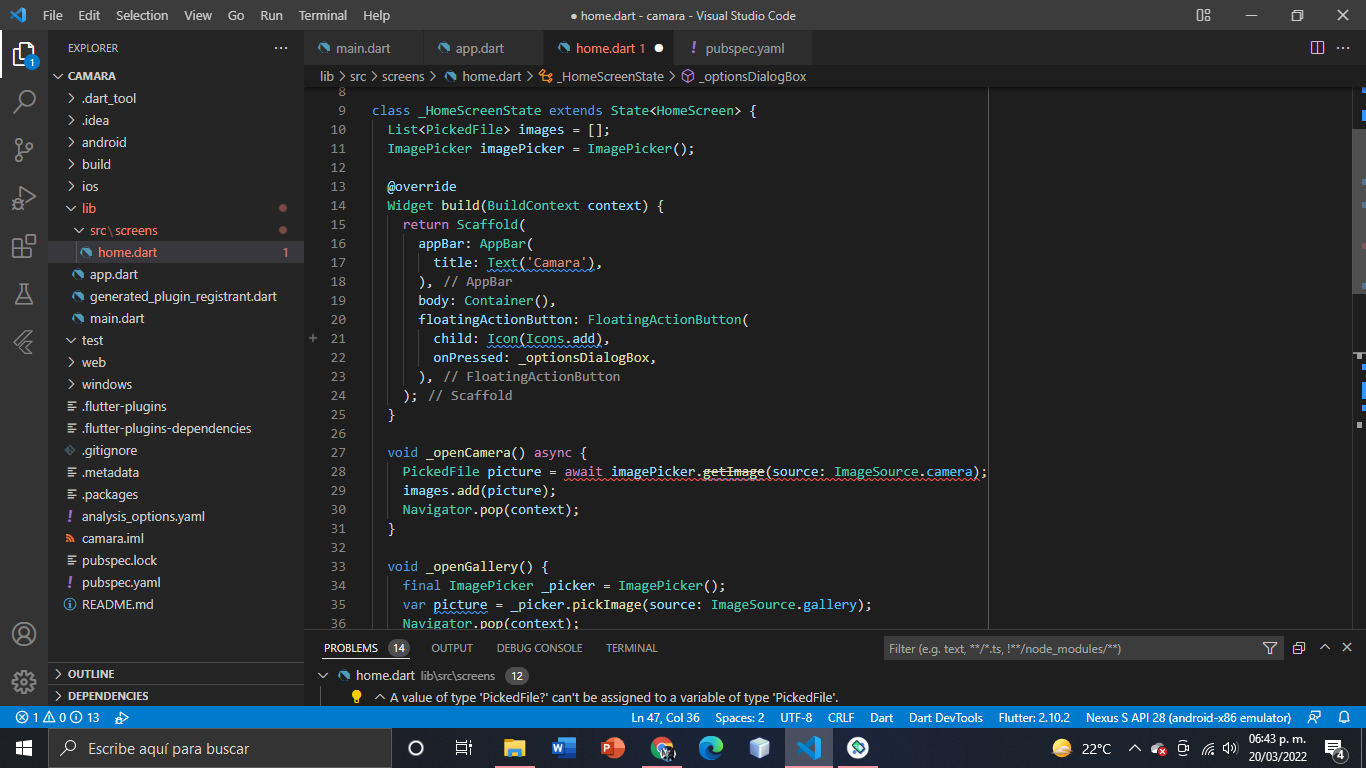Switch to the main.dart tab
1366x768 pixels.
[363, 48]
